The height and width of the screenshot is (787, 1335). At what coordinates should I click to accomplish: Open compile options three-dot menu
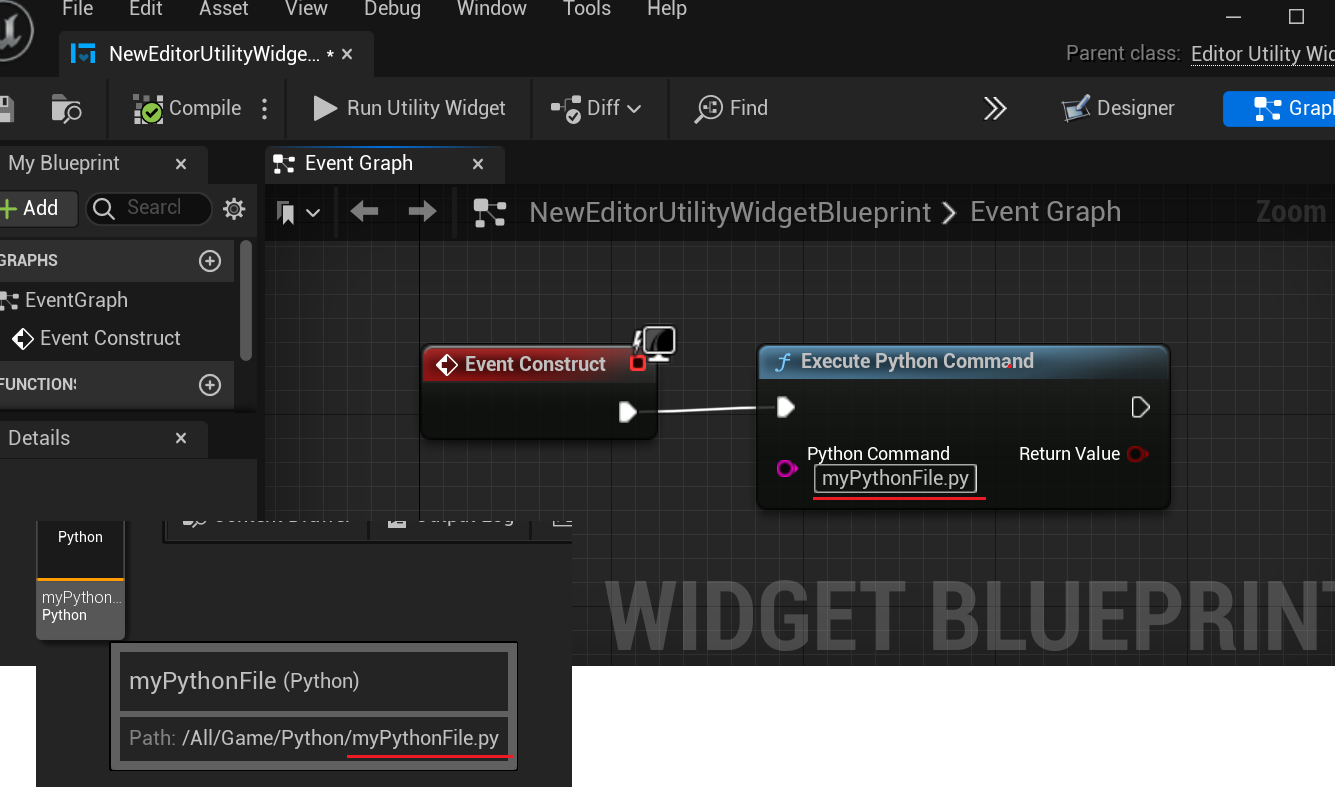[x=265, y=108]
